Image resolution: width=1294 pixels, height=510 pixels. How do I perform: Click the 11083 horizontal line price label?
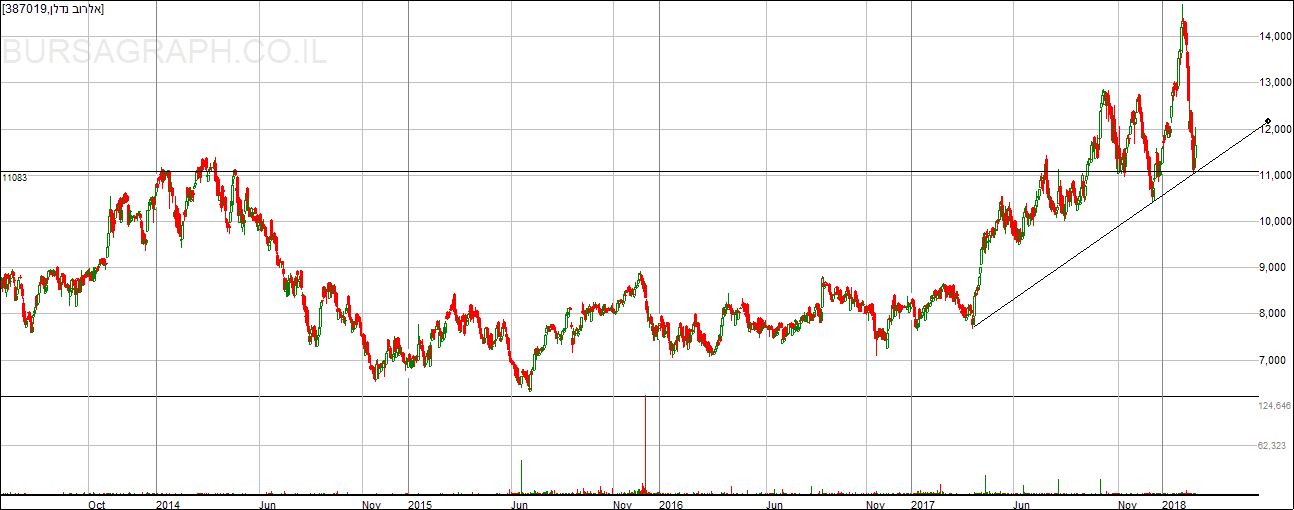14,178
